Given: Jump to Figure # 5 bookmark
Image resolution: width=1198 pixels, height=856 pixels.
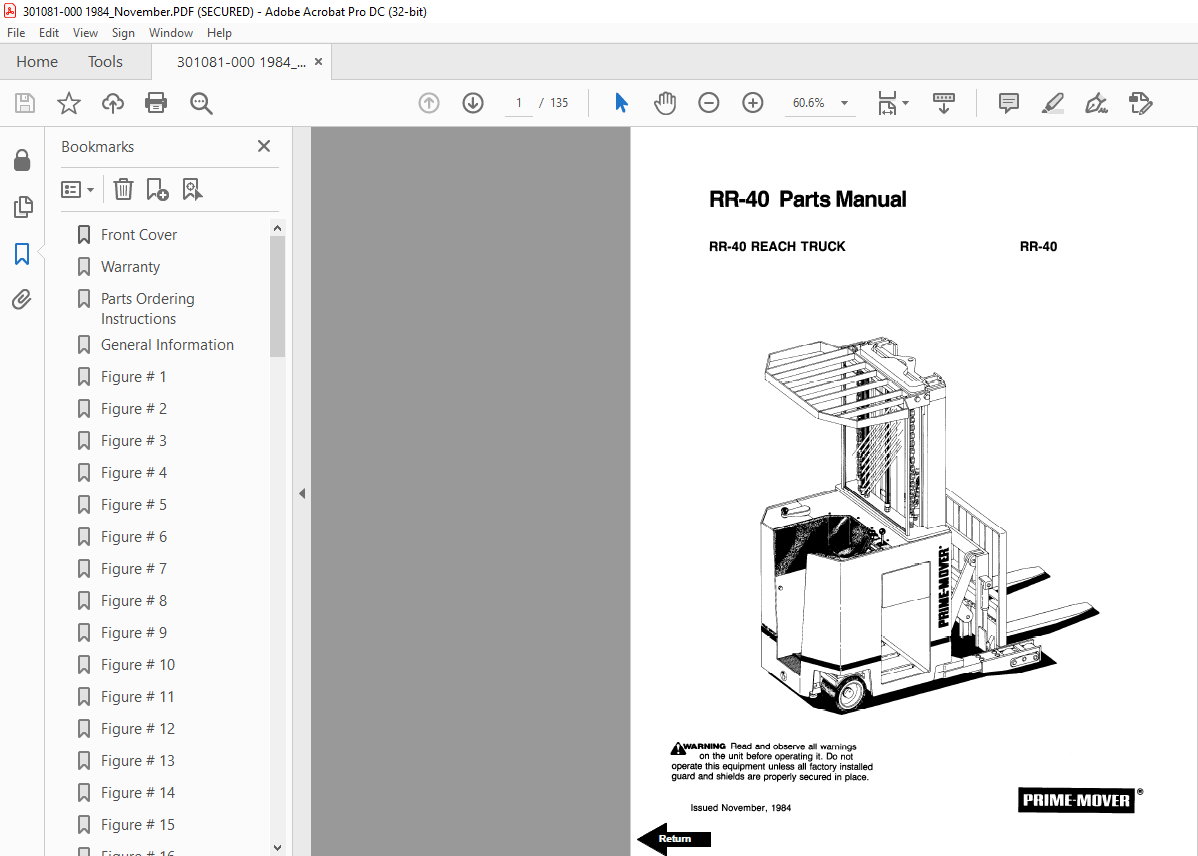Looking at the screenshot, I should pos(134,505).
